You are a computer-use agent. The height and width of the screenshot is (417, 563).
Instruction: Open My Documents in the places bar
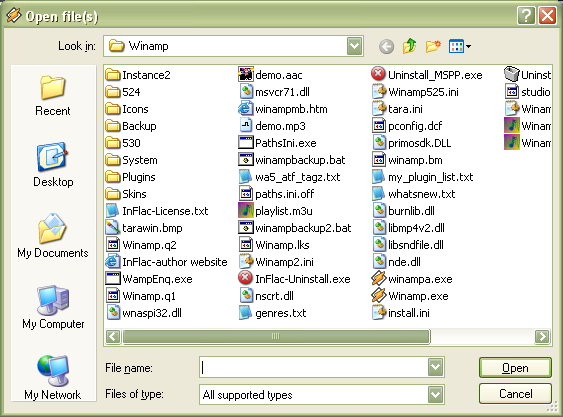pos(53,236)
